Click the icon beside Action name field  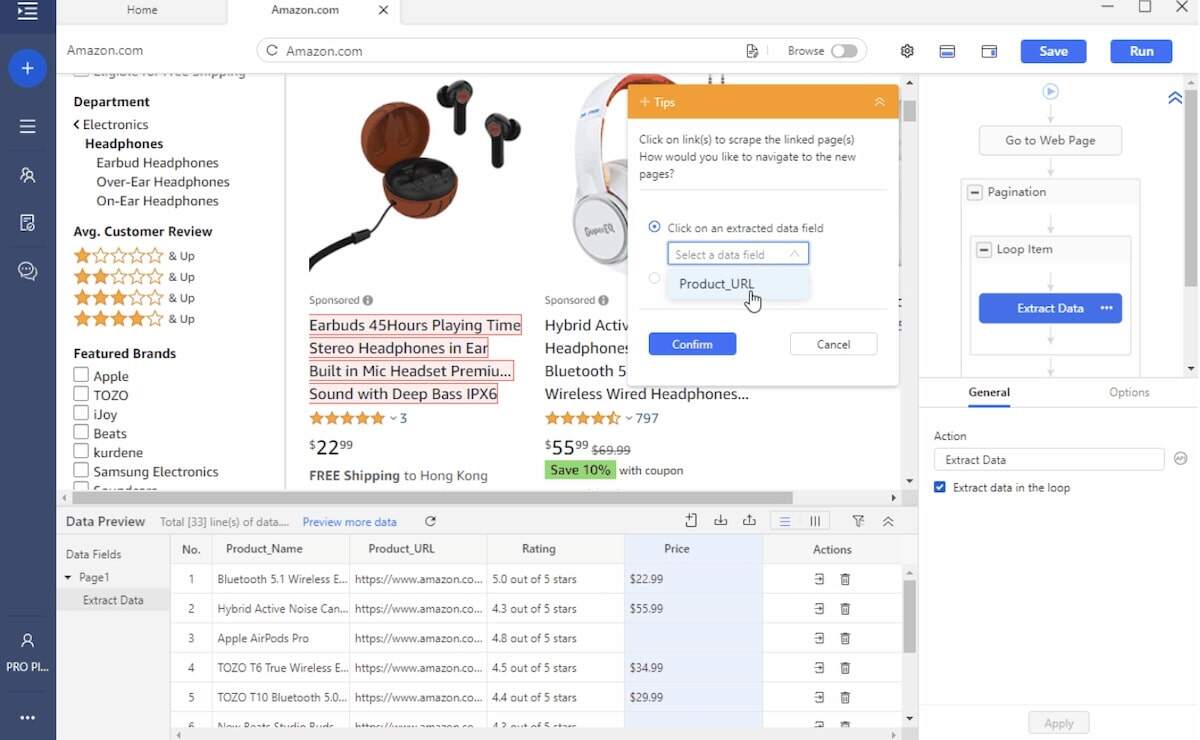point(1180,459)
